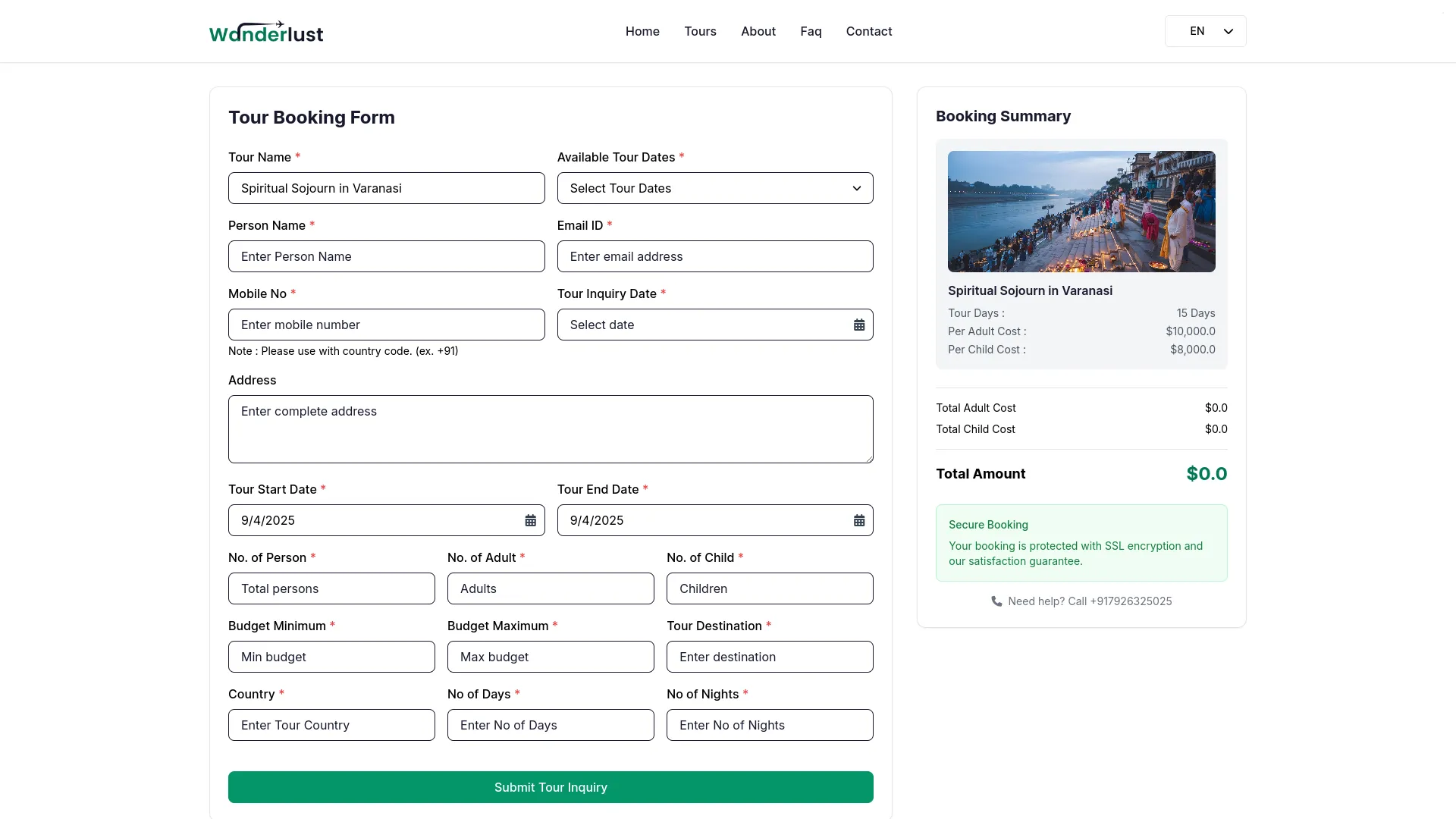1456x819 pixels.
Task: Open calendar icon for Tour End Date
Action: tap(858, 520)
